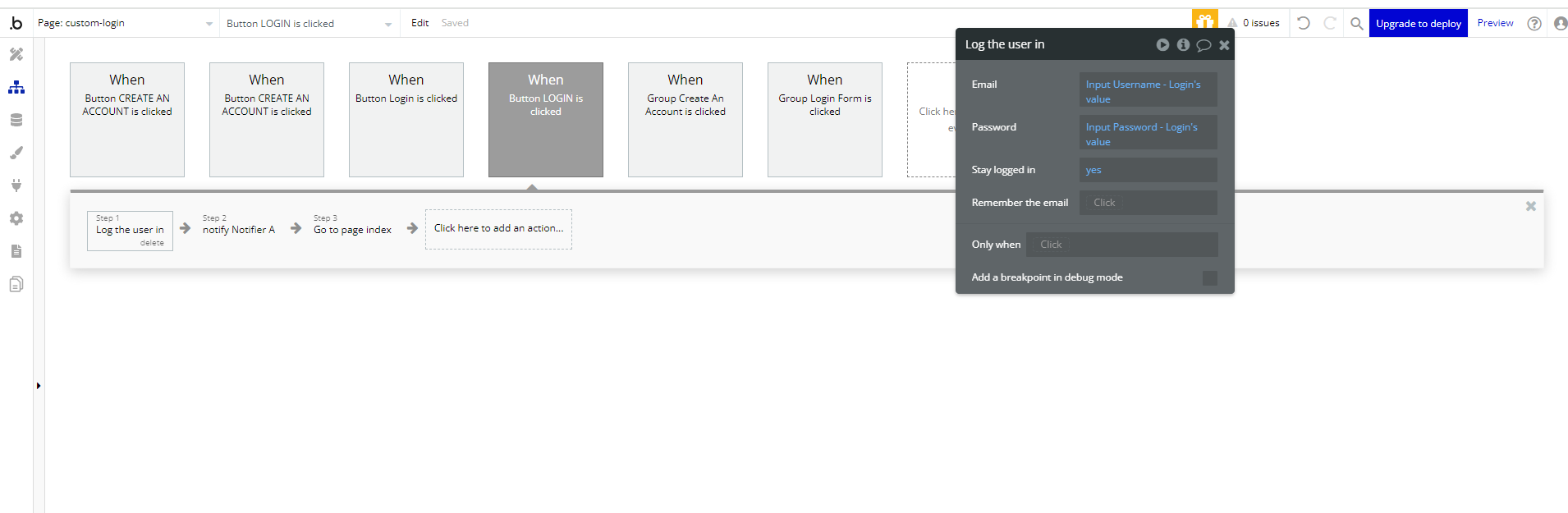1568x513 pixels.
Task: Open the Design tab in sidebar
Action: pos(16,54)
